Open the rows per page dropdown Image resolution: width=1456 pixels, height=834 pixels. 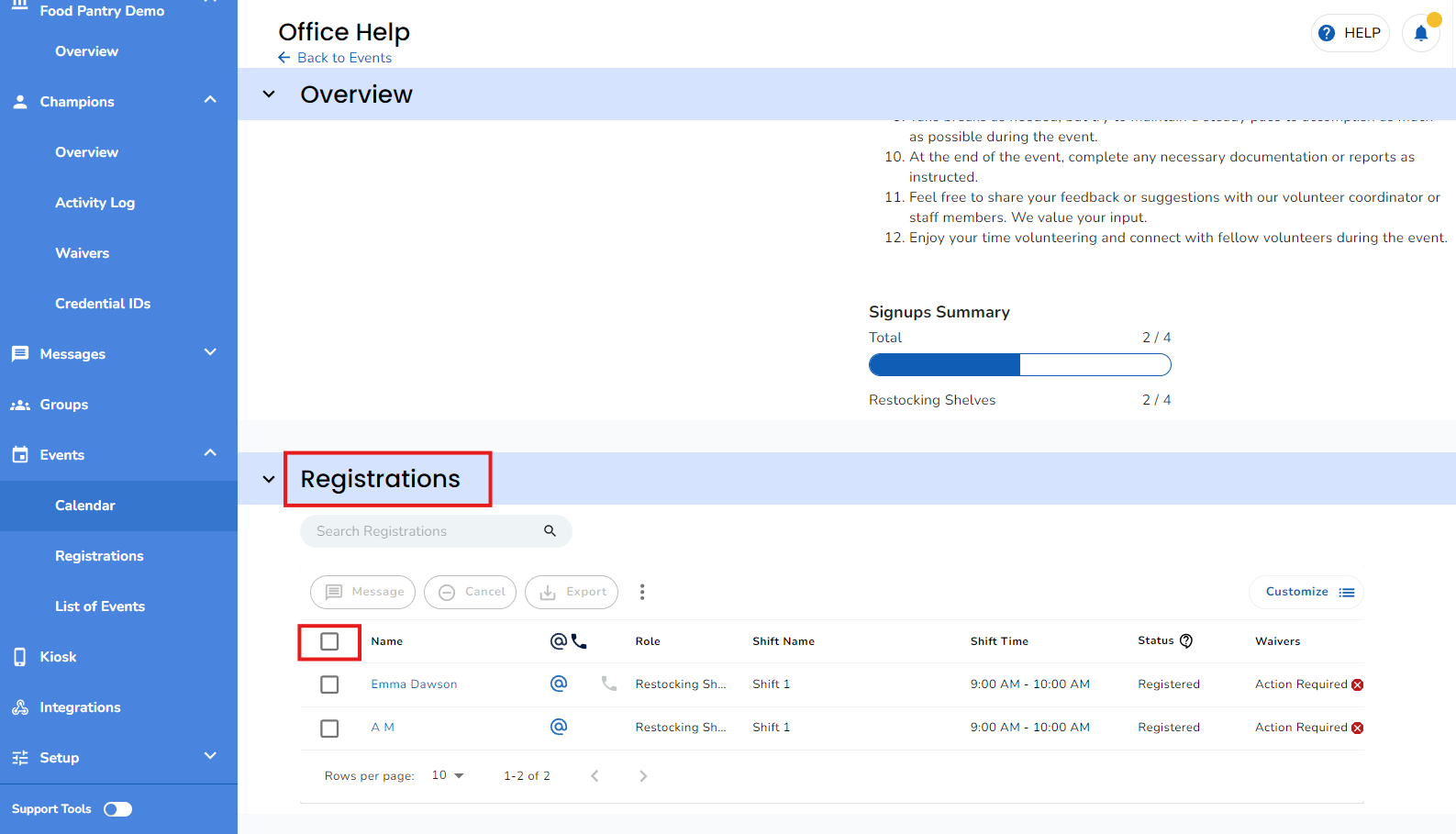(x=448, y=776)
